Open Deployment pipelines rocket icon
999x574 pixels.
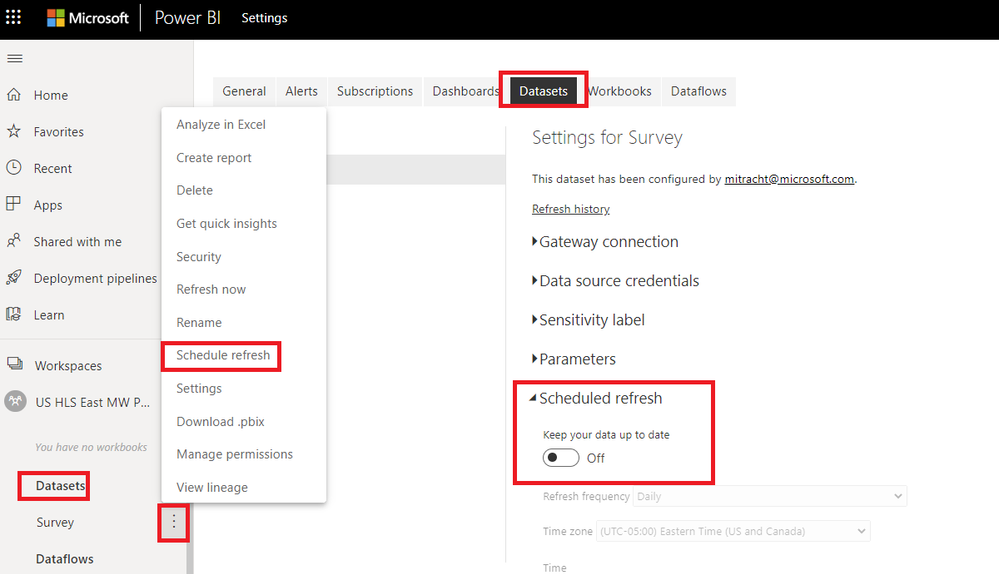tap(13, 277)
